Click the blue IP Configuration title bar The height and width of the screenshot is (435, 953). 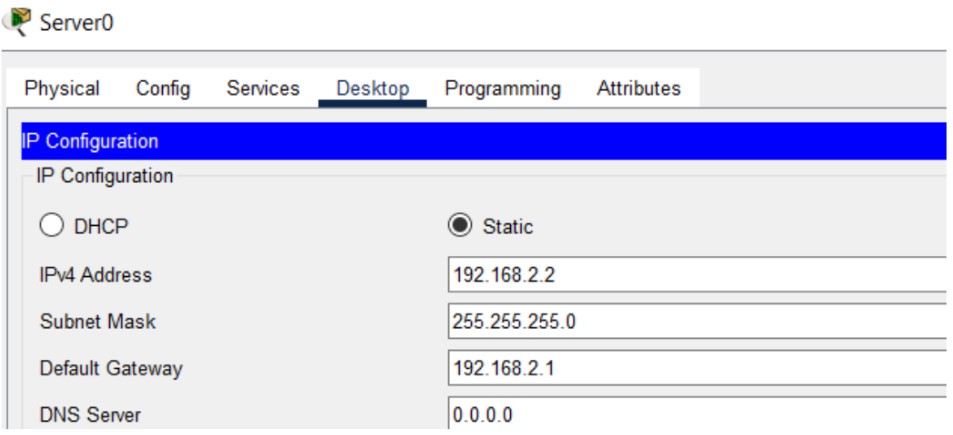pyautogui.click(x=484, y=141)
